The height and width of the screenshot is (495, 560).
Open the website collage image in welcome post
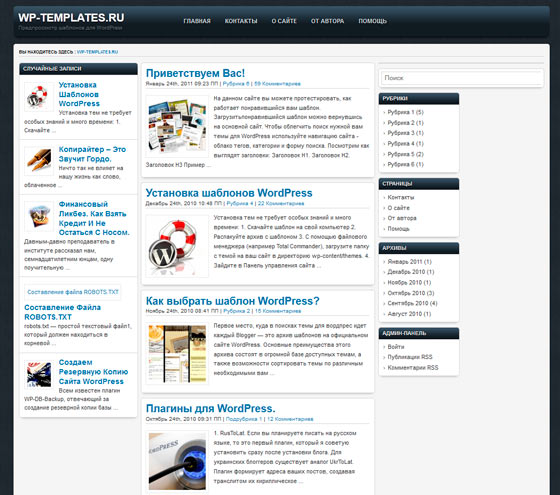pyautogui.click(x=177, y=126)
